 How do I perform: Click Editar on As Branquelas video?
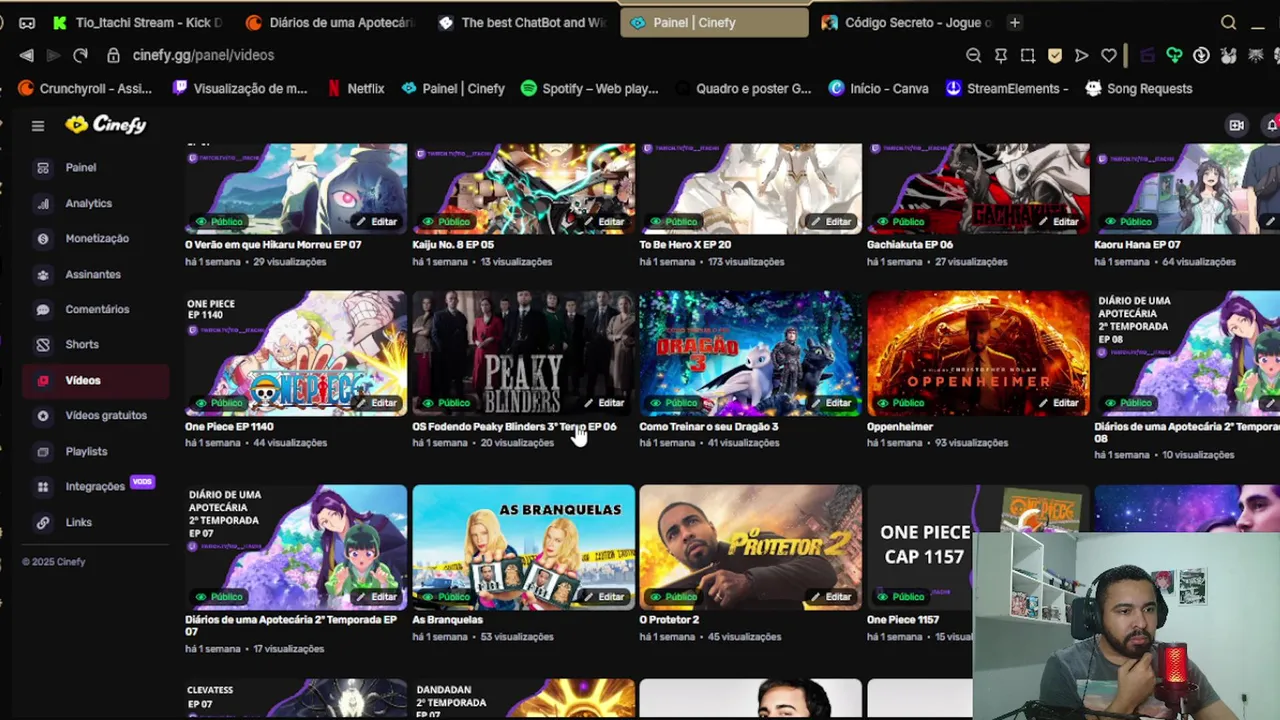[x=603, y=597]
